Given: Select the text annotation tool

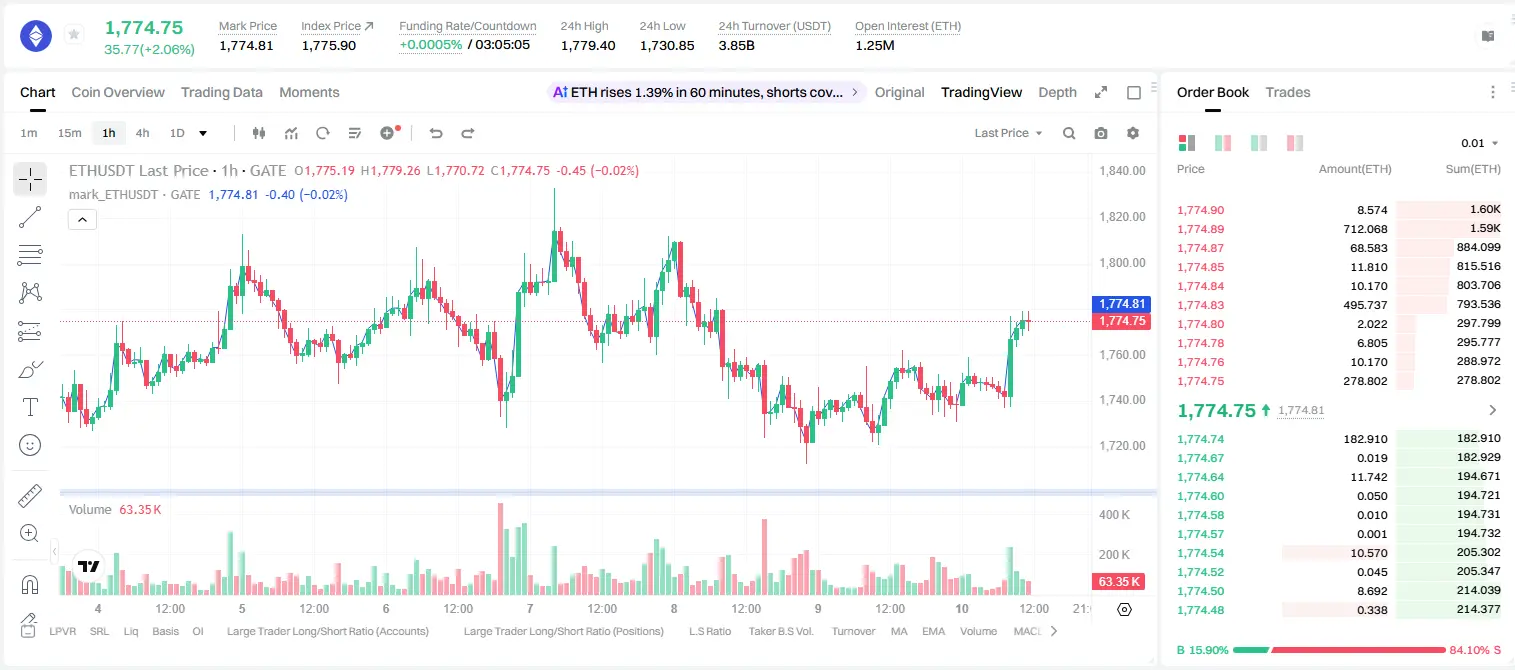Looking at the screenshot, I should (x=30, y=407).
